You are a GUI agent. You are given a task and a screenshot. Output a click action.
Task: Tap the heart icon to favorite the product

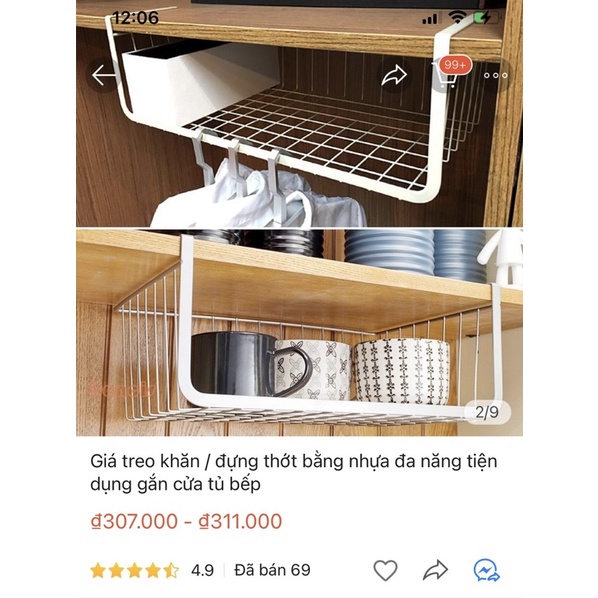(x=385, y=570)
